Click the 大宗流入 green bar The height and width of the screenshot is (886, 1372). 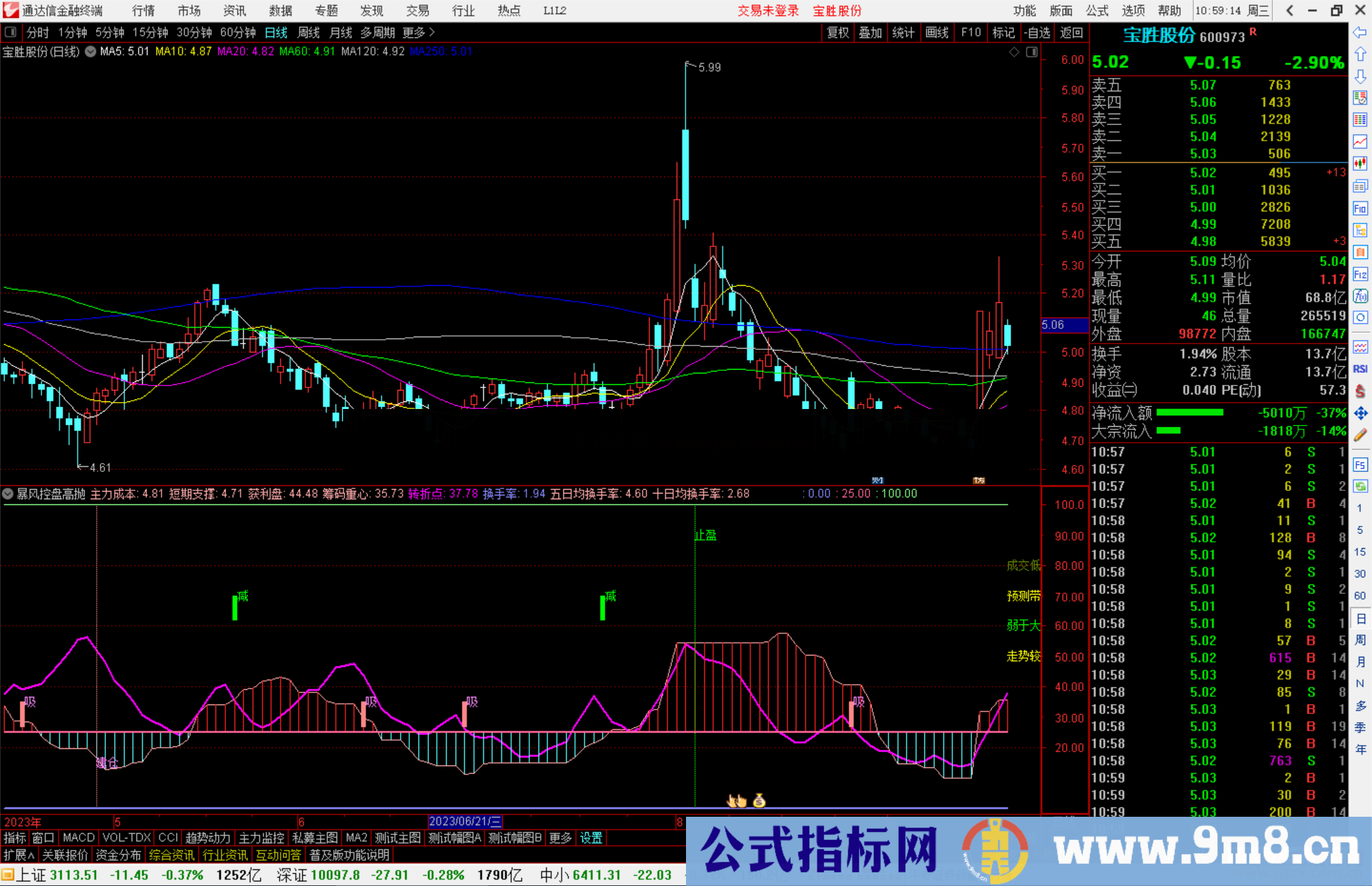tap(1169, 431)
